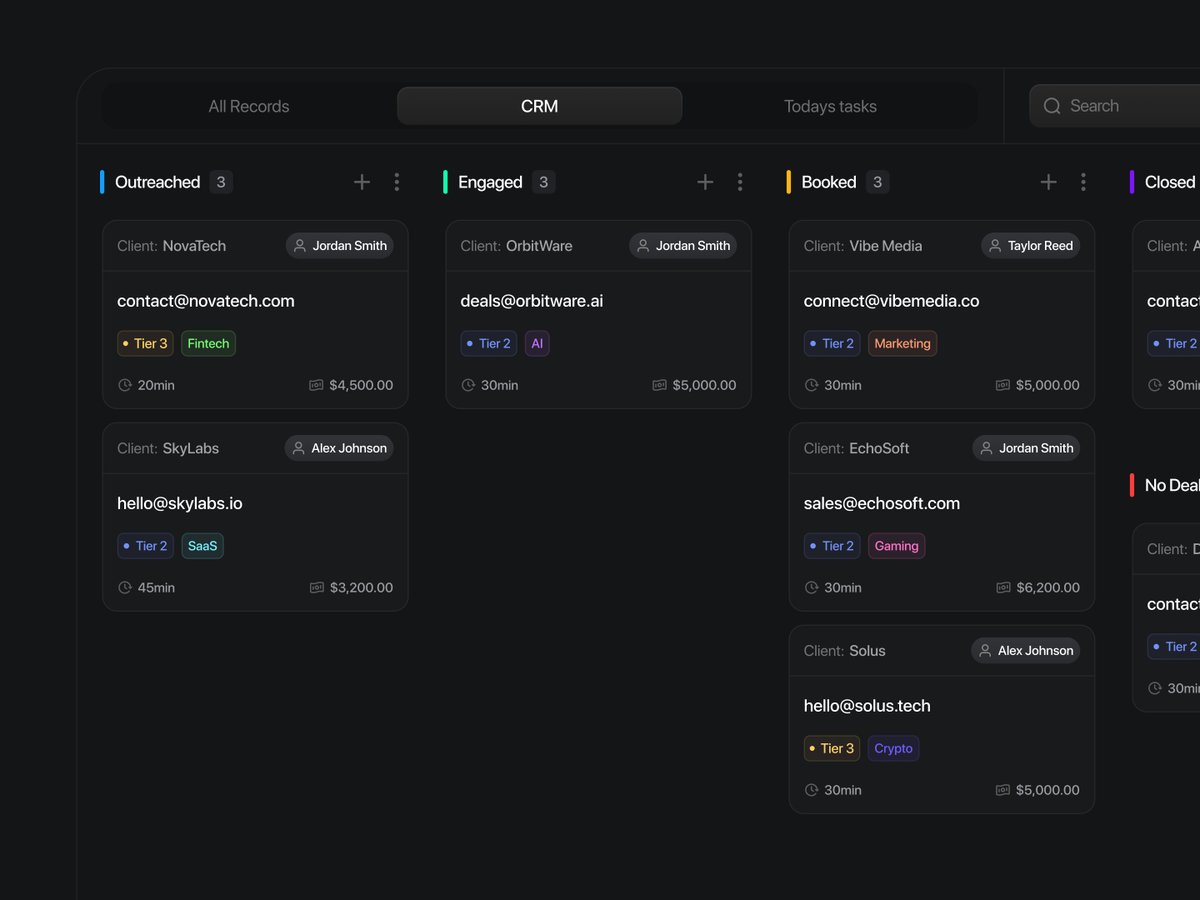Viewport: 1200px width, 900px height.
Task: Click clock icon beside 20min on NovaTech card
Action: 125,385
